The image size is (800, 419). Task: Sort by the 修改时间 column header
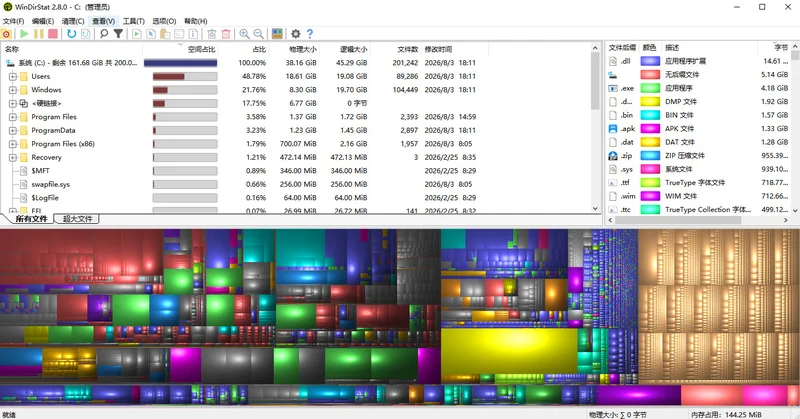455,50
